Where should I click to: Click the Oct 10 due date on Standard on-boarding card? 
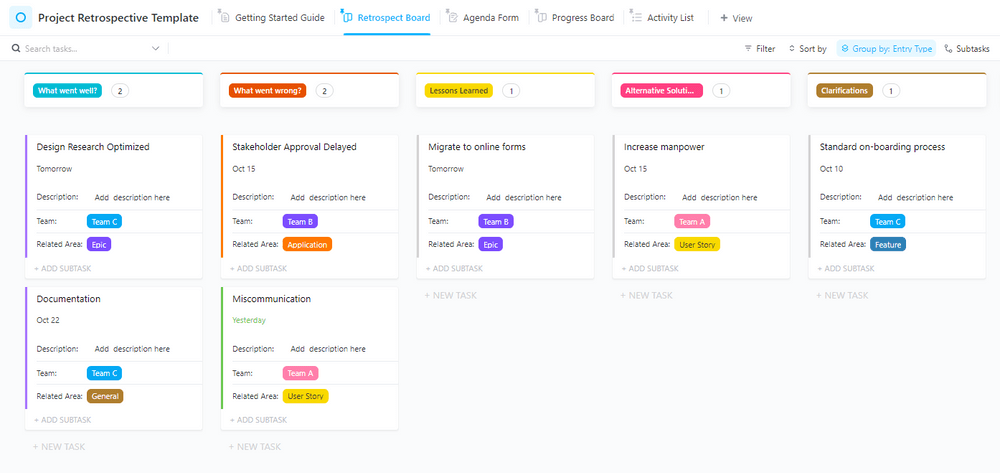point(831,169)
